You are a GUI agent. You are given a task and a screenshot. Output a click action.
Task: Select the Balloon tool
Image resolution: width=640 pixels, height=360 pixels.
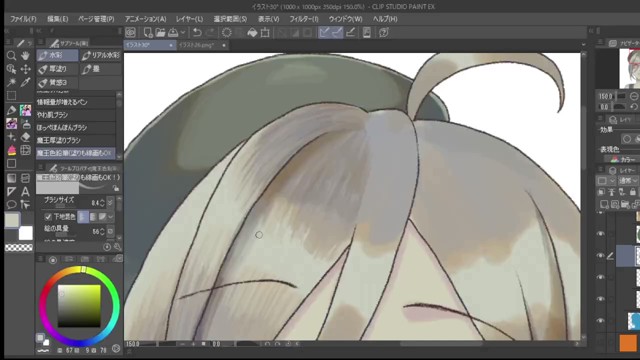[11, 204]
